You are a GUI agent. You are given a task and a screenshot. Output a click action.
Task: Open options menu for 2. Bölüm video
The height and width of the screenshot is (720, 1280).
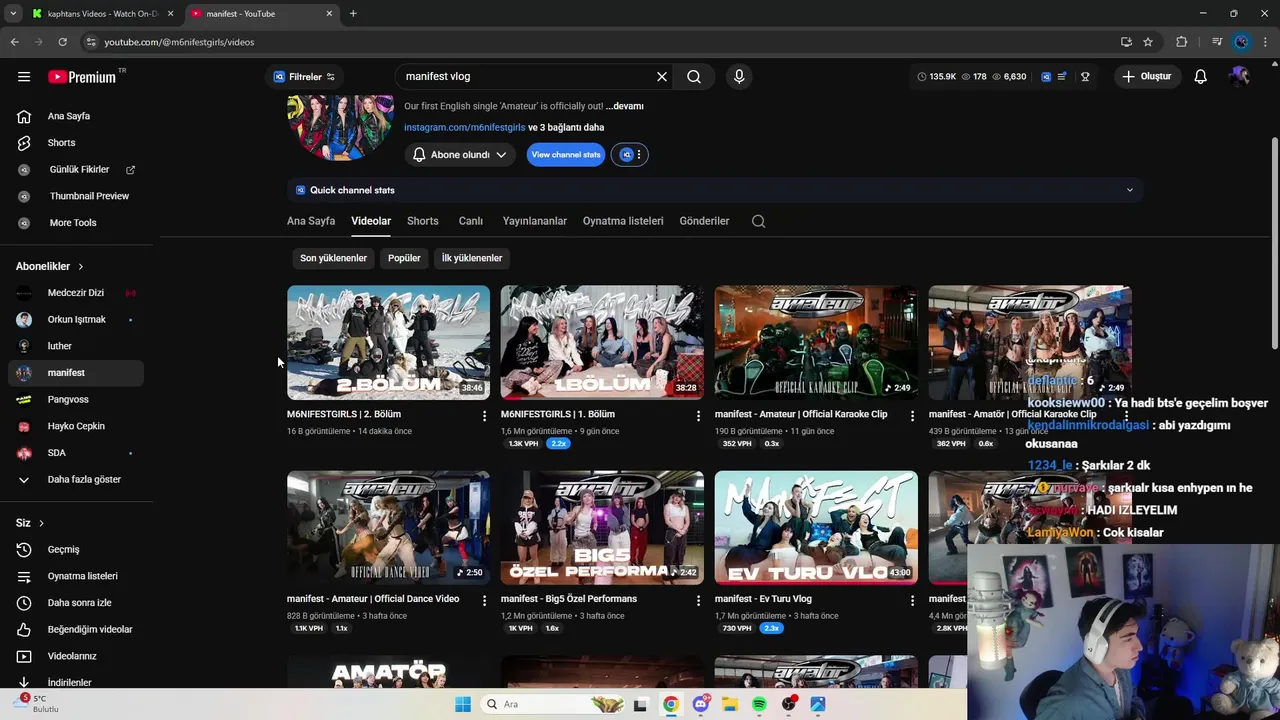coord(484,416)
